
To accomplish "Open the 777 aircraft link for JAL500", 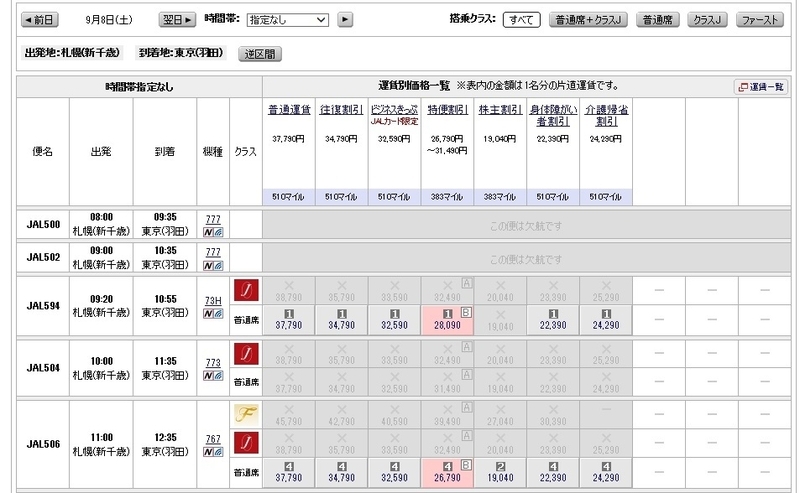I will (213, 219).
